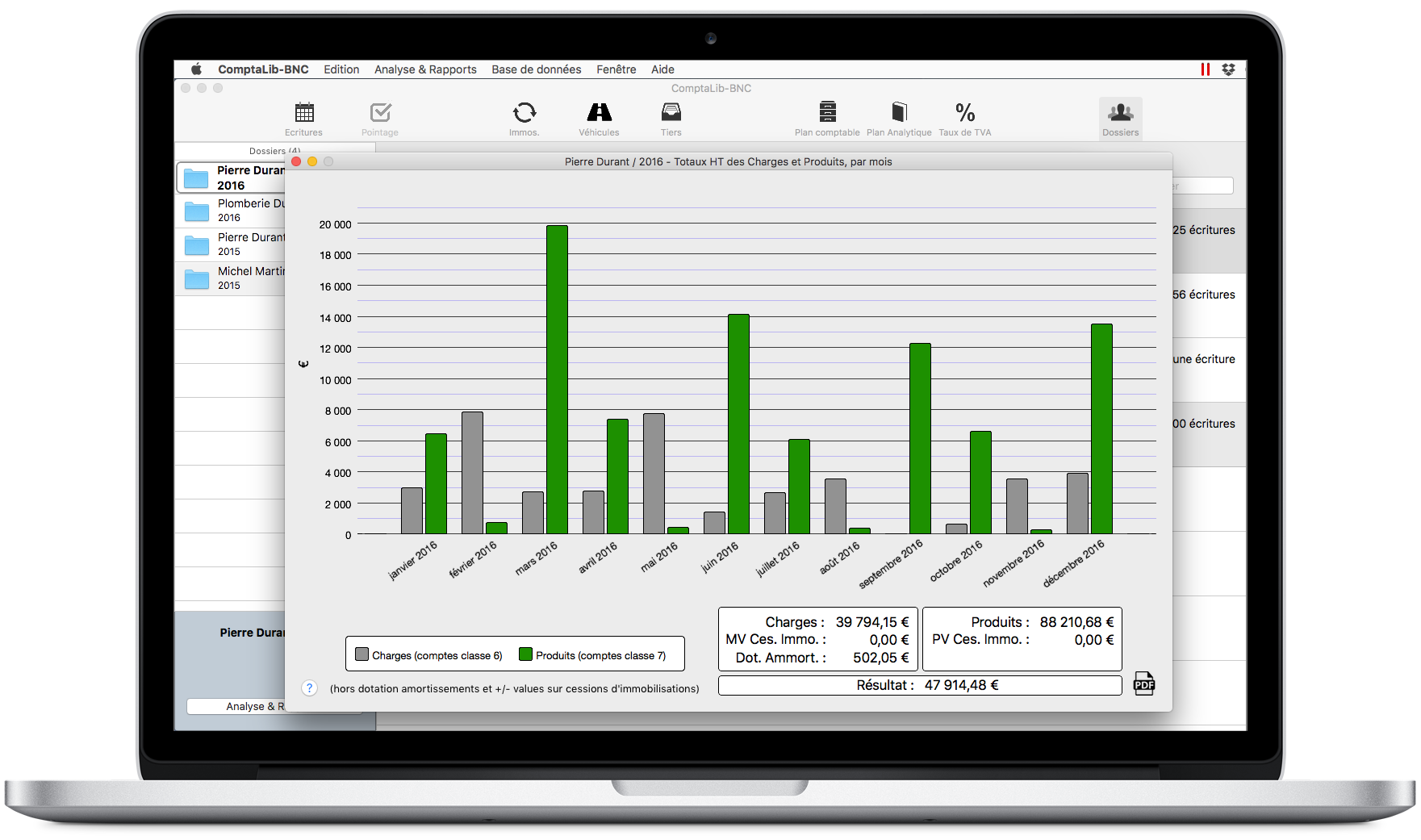The height and width of the screenshot is (840, 1421).
Task: Open the Taux de TVA percent icon
Action: click(x=965, y=112)
